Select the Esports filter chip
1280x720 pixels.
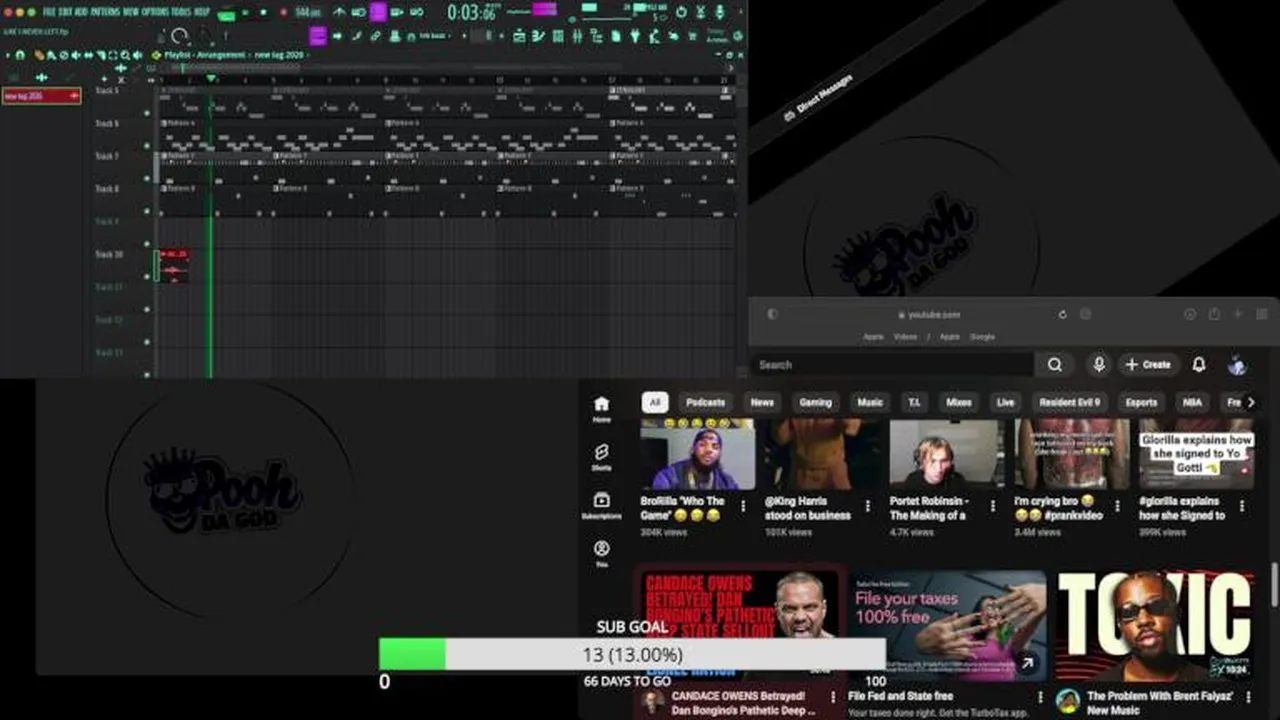pos(1141,402)
